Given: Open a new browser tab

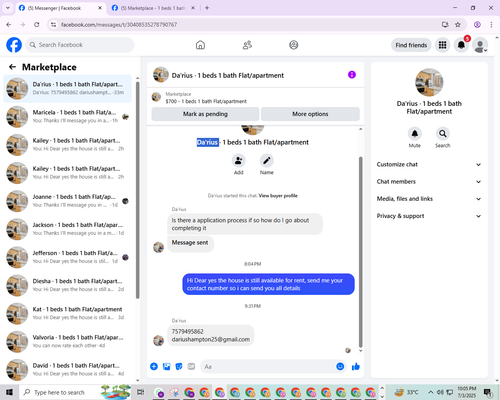Looking at the screenshot, I should [x=207, y=8].
